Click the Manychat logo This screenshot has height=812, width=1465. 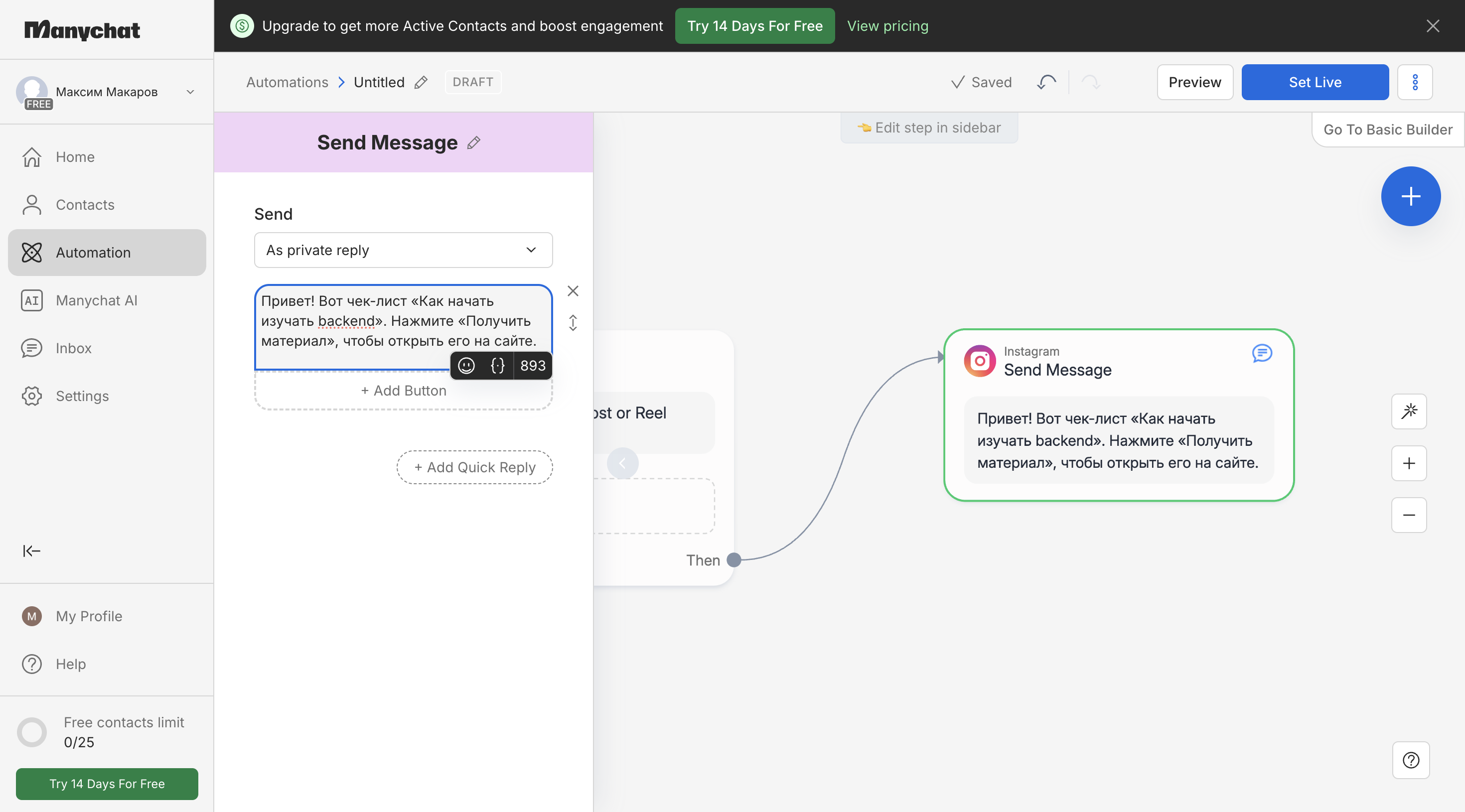coord(82,29)
